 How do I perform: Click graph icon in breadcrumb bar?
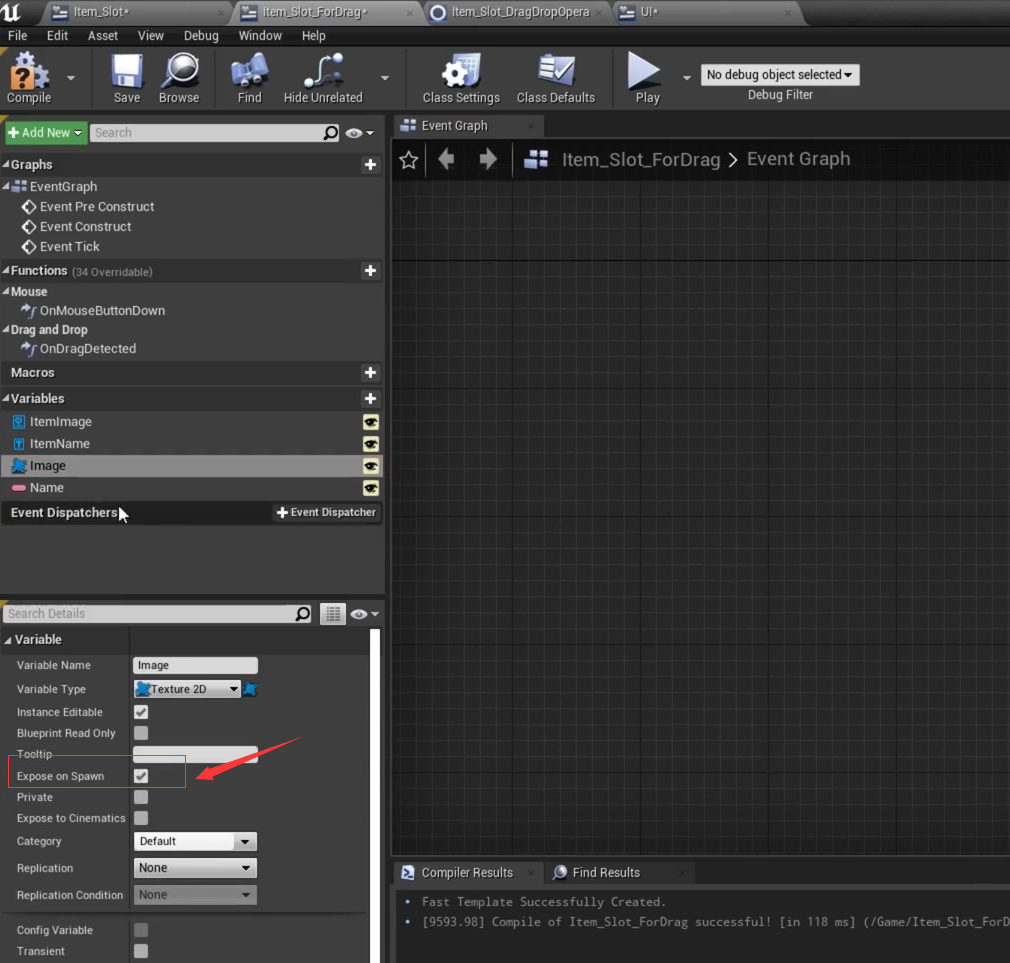536,159
